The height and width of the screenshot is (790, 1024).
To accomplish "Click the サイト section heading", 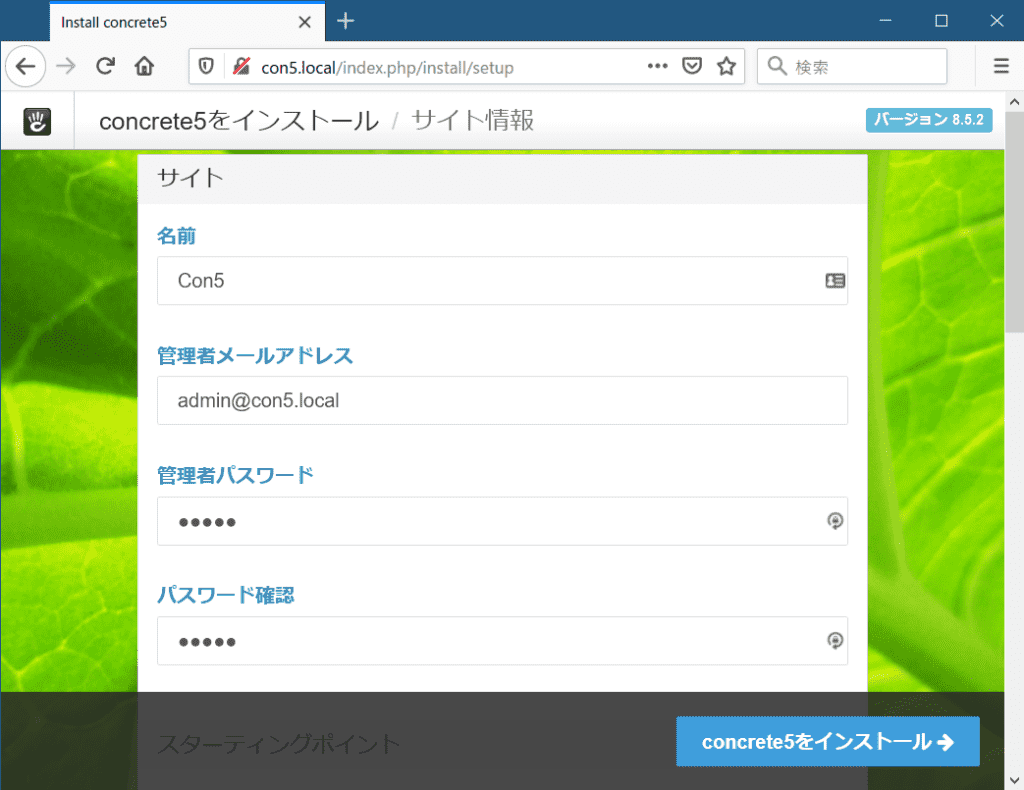I will [190, 178].
